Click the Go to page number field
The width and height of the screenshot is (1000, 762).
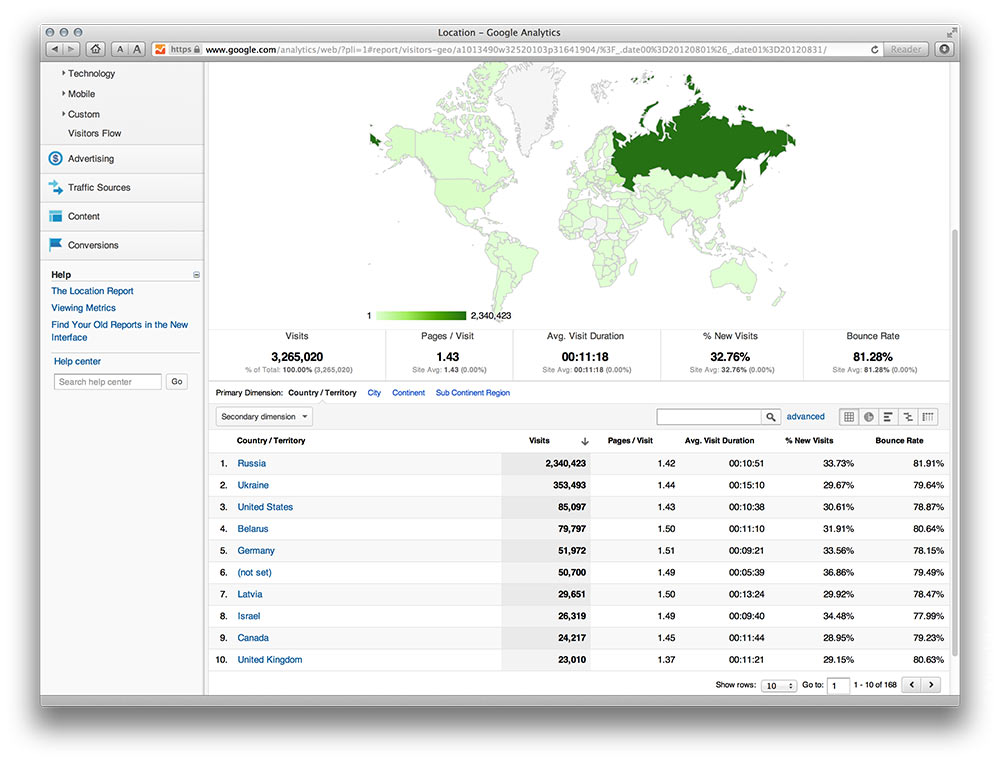click(x=839, y=685)
